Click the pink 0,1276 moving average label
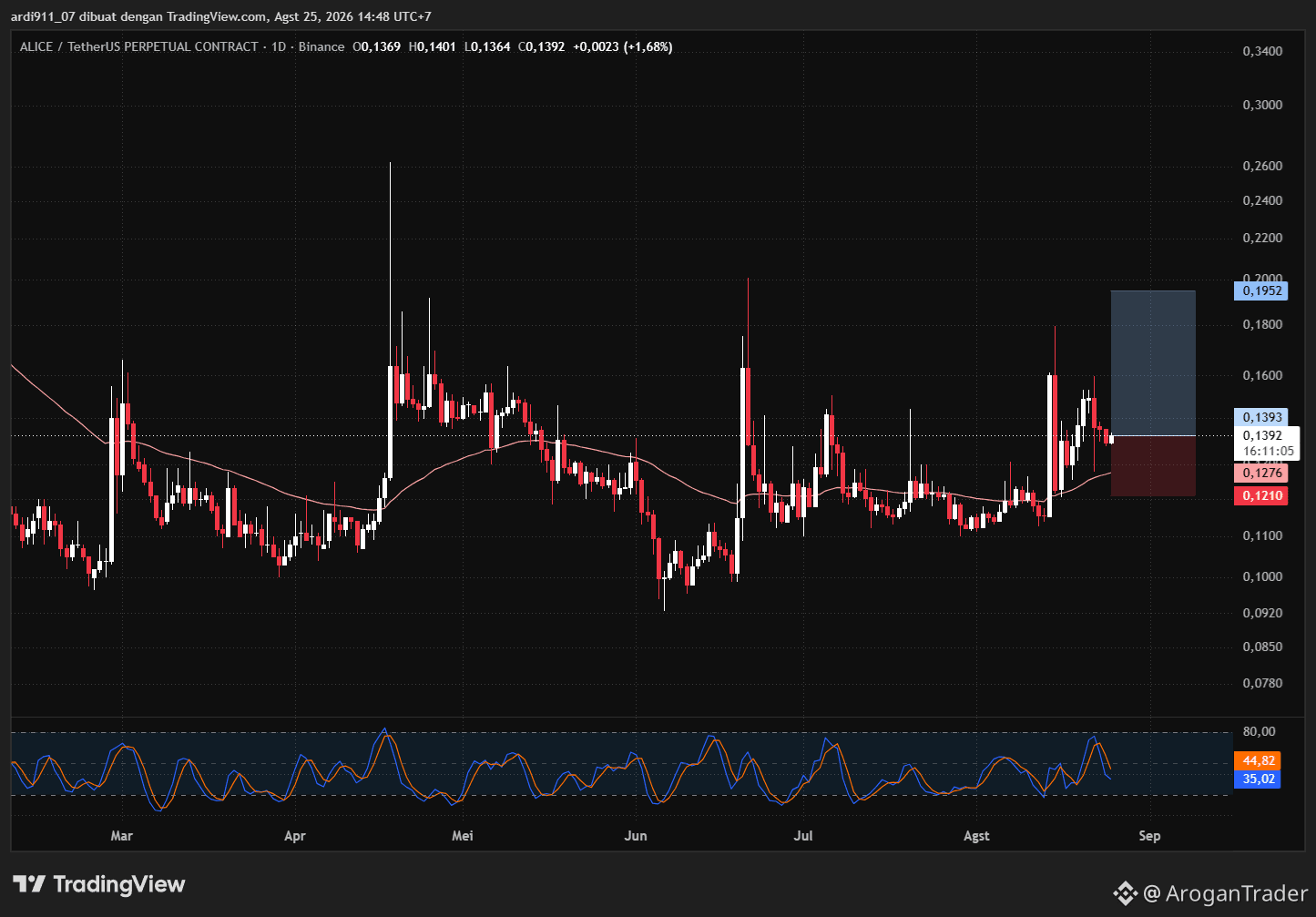Viewport: 1316px width, 917px height. [1262, 473]
